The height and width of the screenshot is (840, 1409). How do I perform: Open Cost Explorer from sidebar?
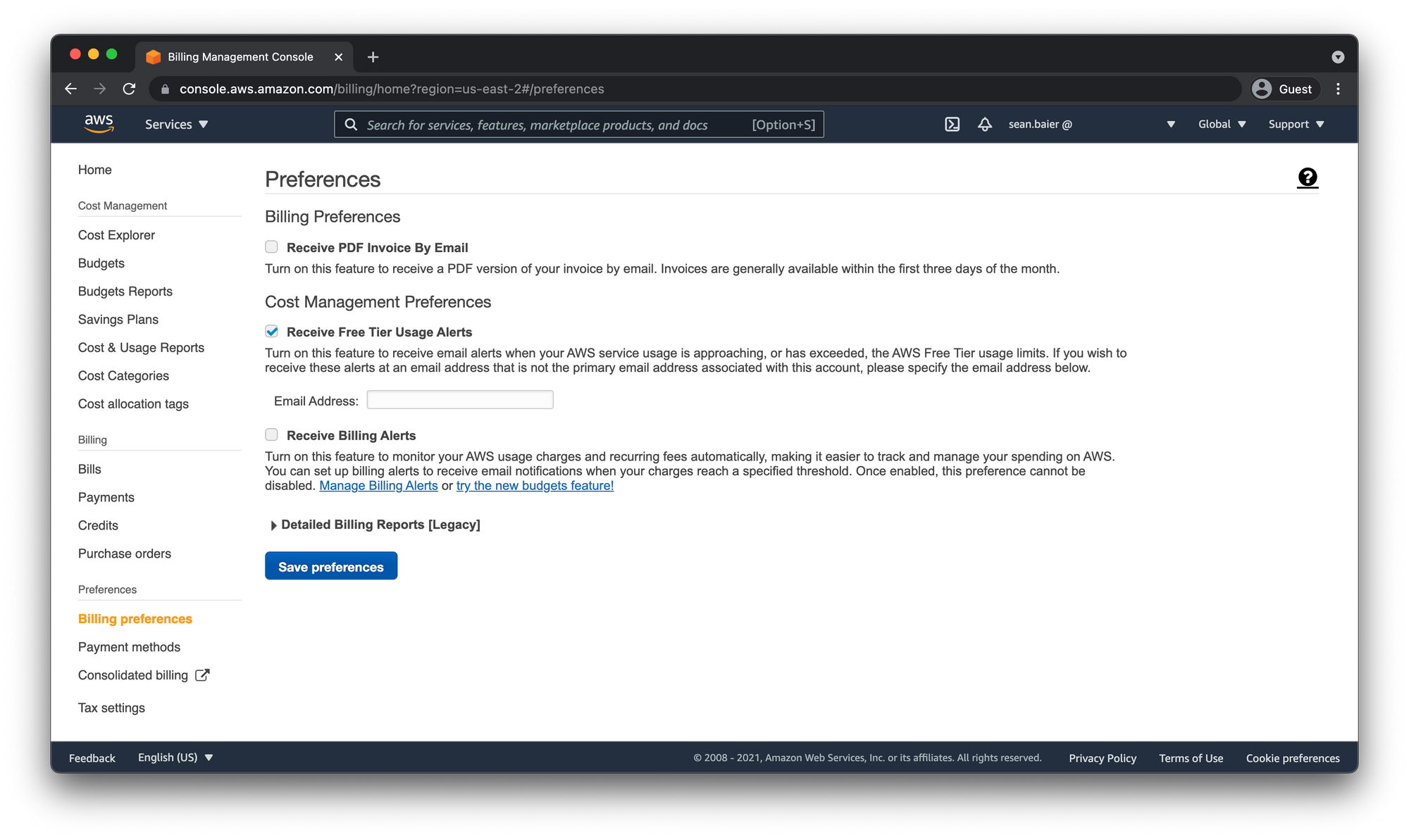tap(116, 234)
